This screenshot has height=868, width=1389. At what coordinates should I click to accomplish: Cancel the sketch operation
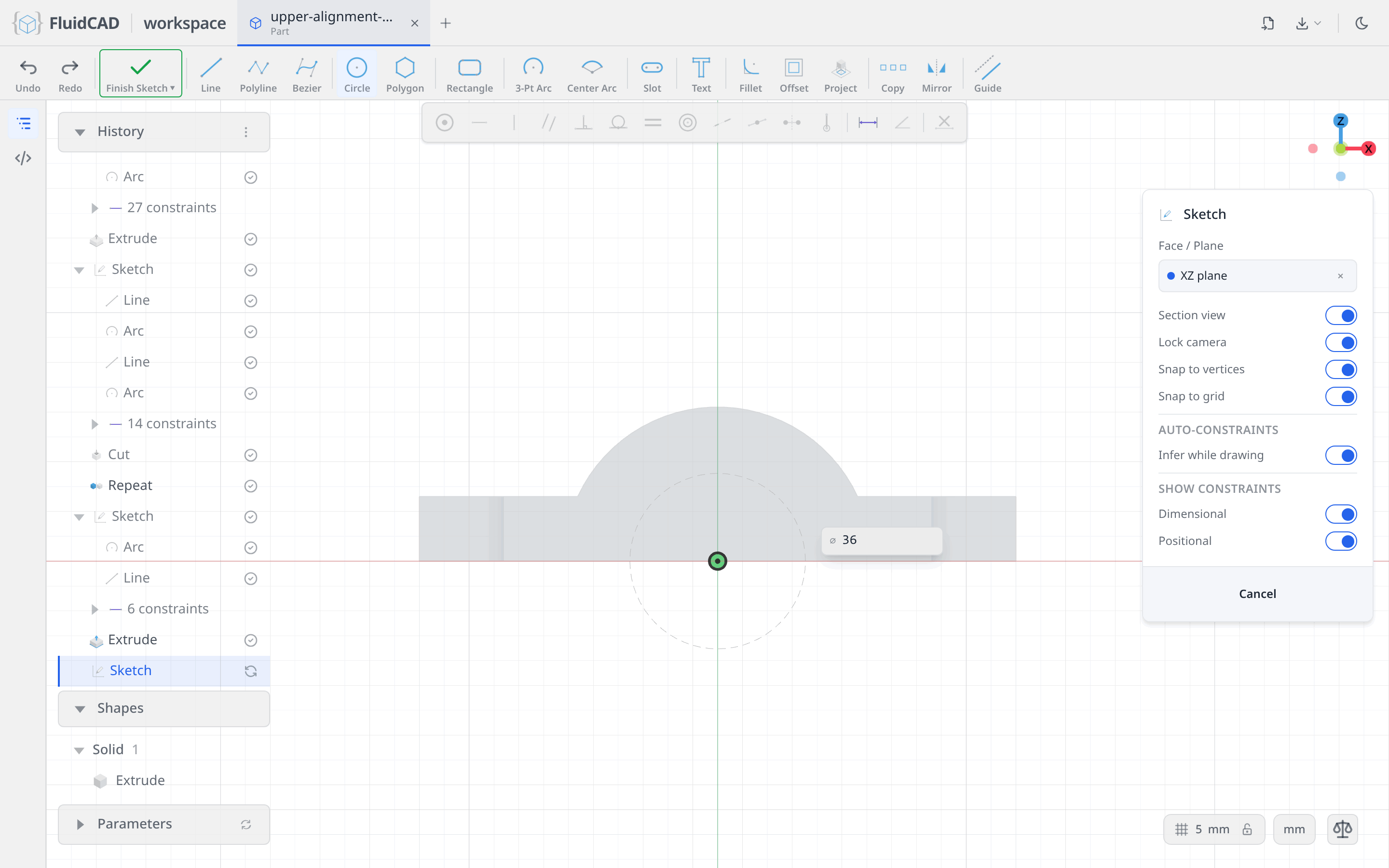pos(1257,594)
